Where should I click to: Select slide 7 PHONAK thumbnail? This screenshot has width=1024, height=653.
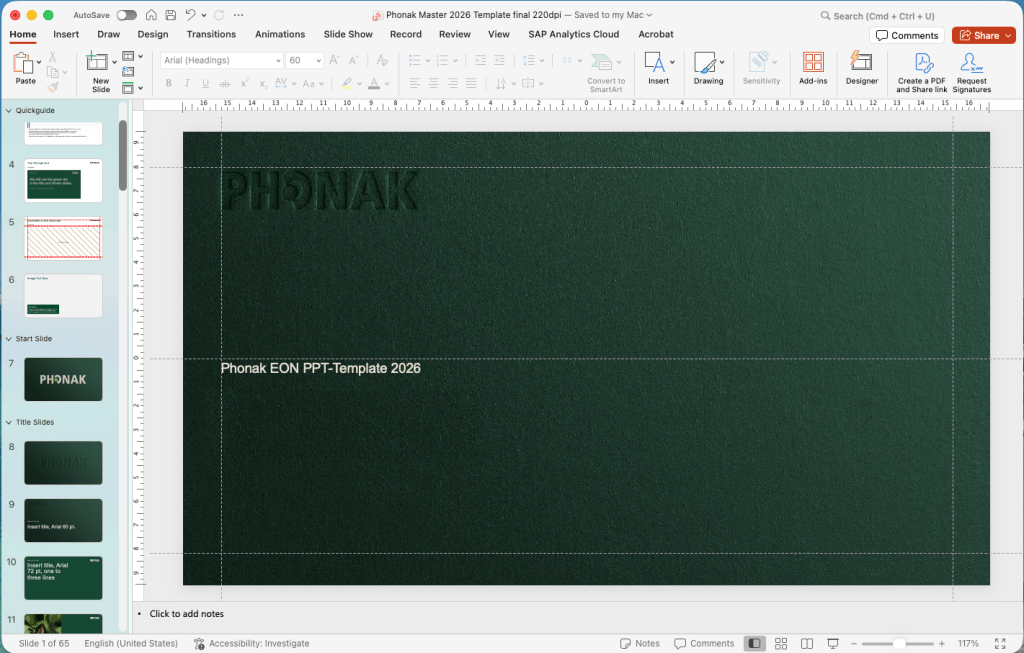[x=63, y=379]
